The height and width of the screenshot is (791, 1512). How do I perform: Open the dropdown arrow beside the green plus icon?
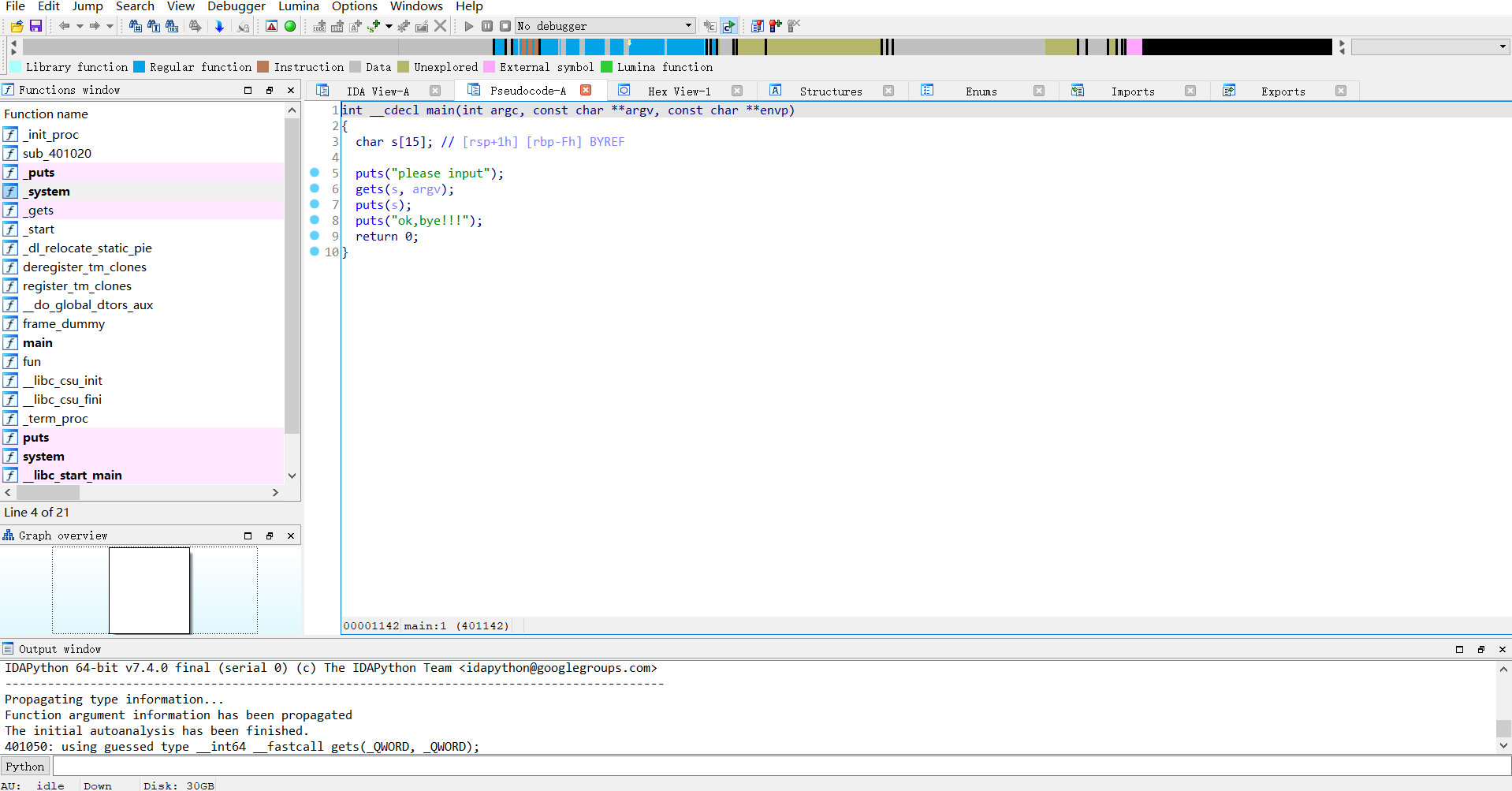click(389, 26)
